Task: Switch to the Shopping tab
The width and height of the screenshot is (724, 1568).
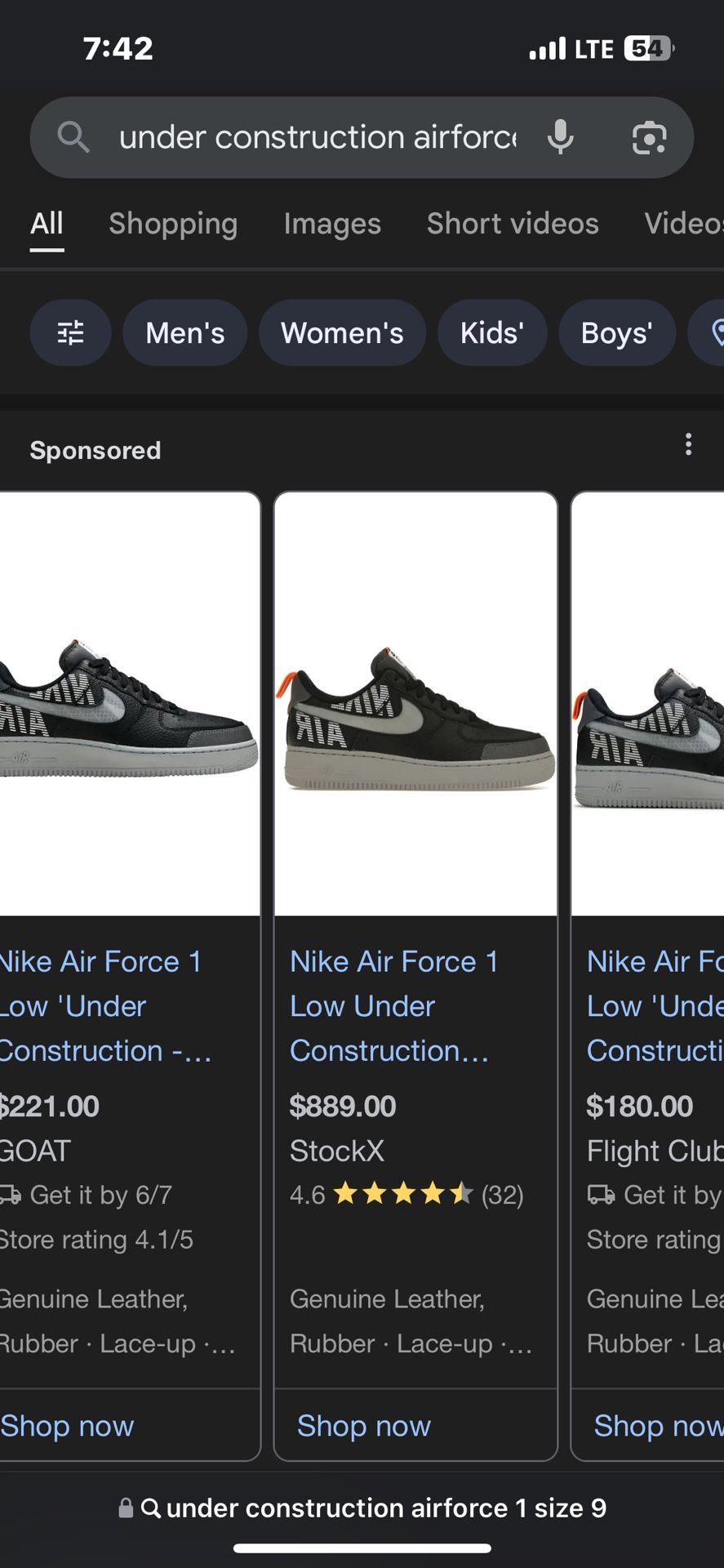Action: (173, 224)
